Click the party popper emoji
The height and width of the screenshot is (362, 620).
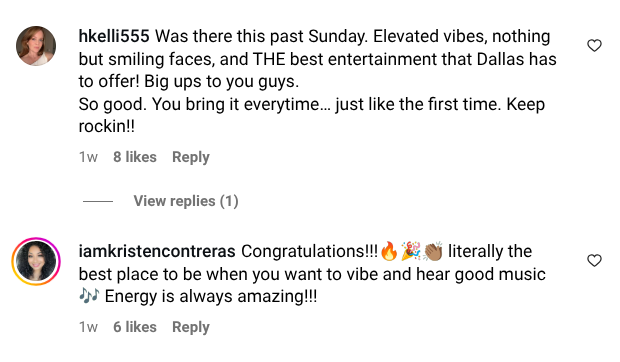(x=411, y=251)
